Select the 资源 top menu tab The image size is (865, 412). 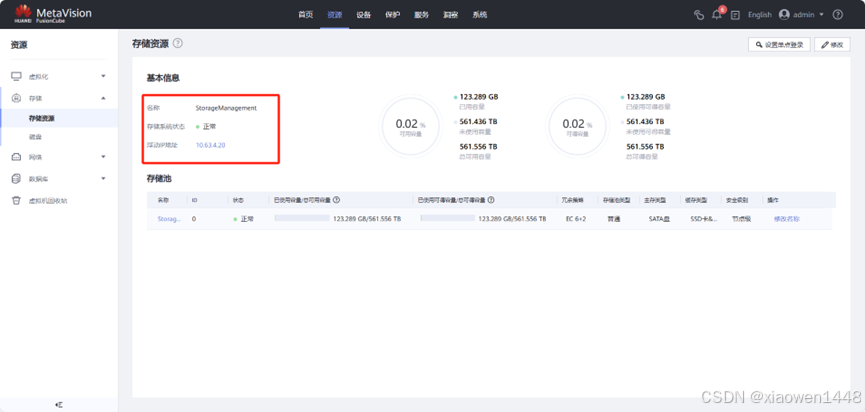click(x=334, y=15)
